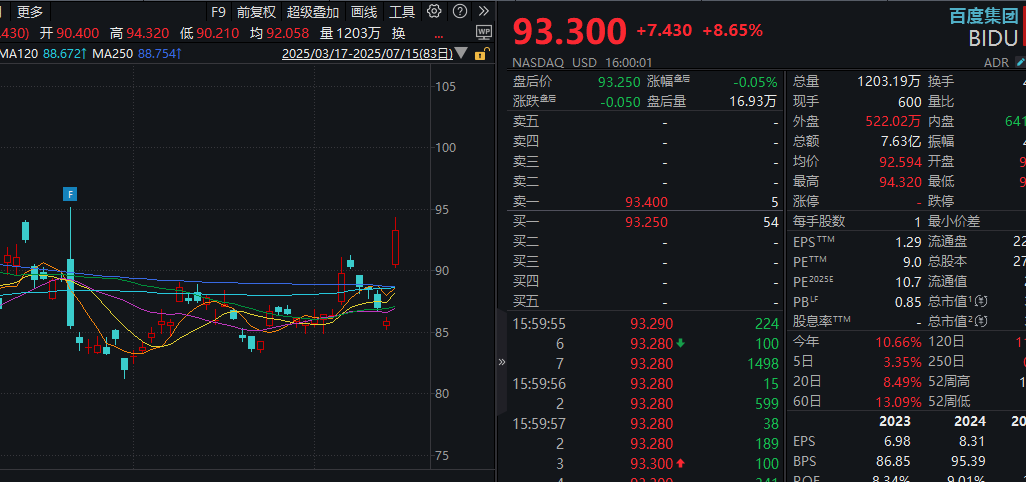Click the 20日 return 8.49%
Image resolution: width=1026 pixels, height=482 pixels.
point(902,382)
